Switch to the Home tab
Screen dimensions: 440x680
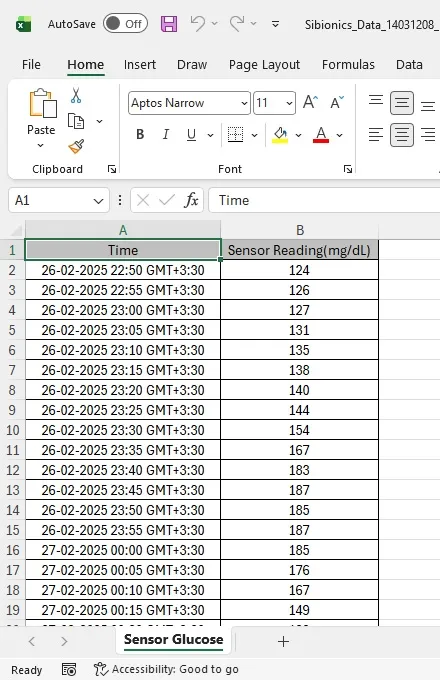coord(85,65)
